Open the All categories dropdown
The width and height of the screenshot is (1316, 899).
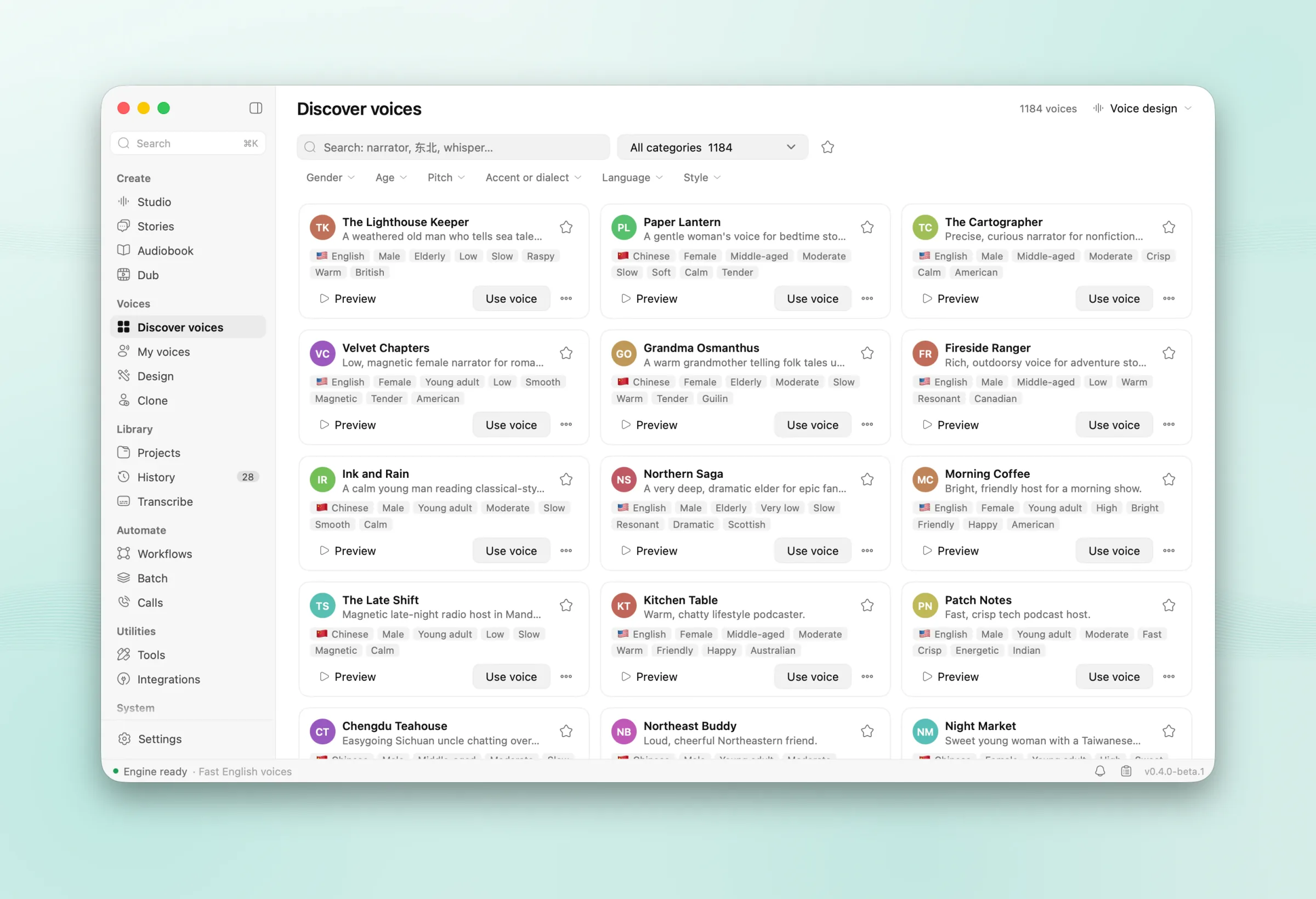pos(712,148)
